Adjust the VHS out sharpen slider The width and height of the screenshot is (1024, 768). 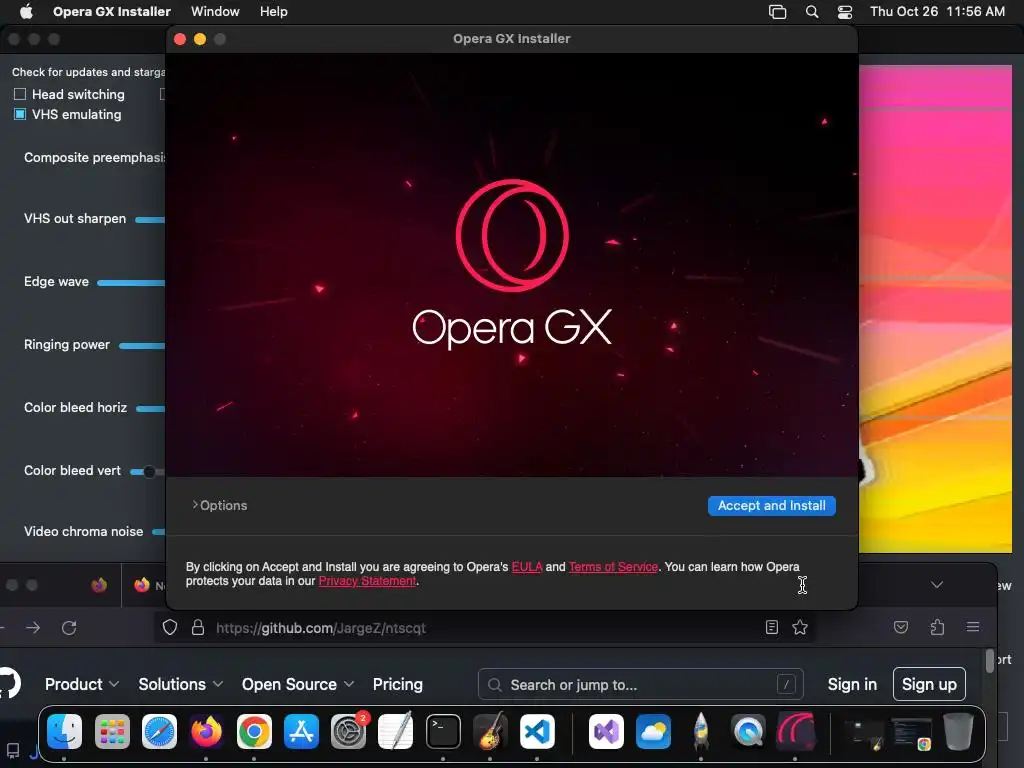coord(150,219)
